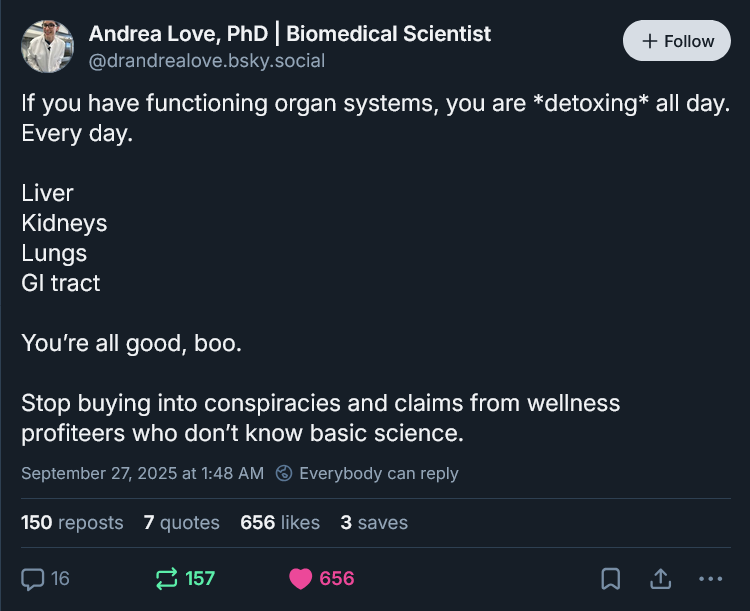
Task: Open the three-dot more options menu
Action: [x=711, y=578]
